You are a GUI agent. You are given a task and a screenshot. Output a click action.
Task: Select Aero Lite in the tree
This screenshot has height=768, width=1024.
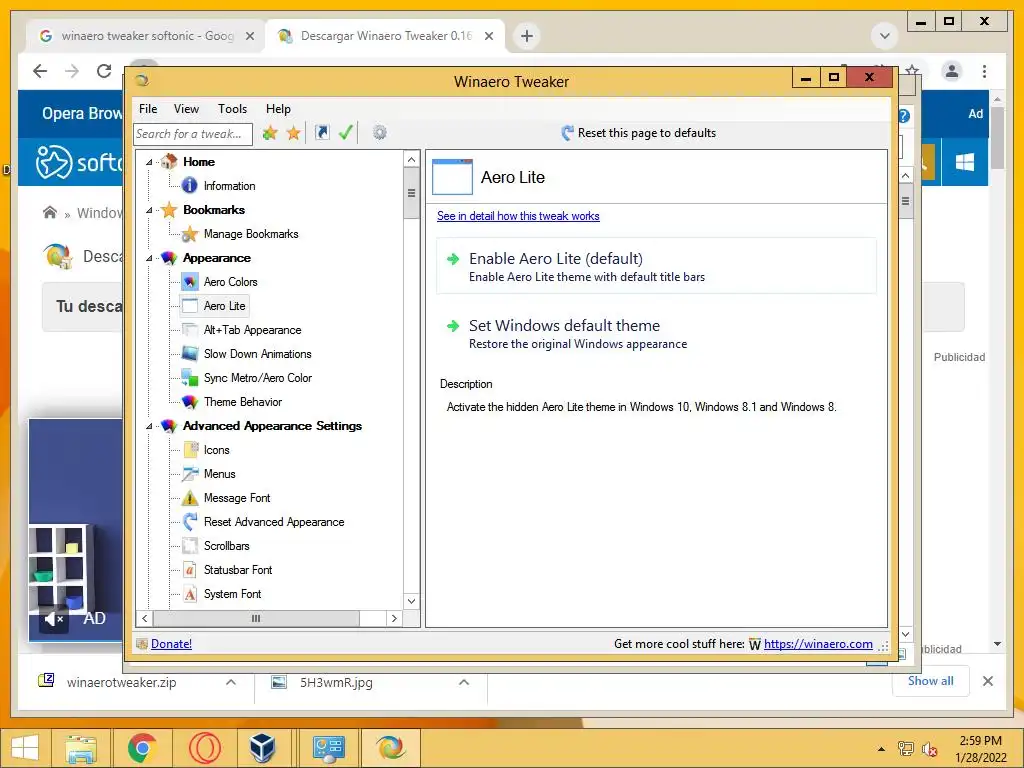(224, 306)
